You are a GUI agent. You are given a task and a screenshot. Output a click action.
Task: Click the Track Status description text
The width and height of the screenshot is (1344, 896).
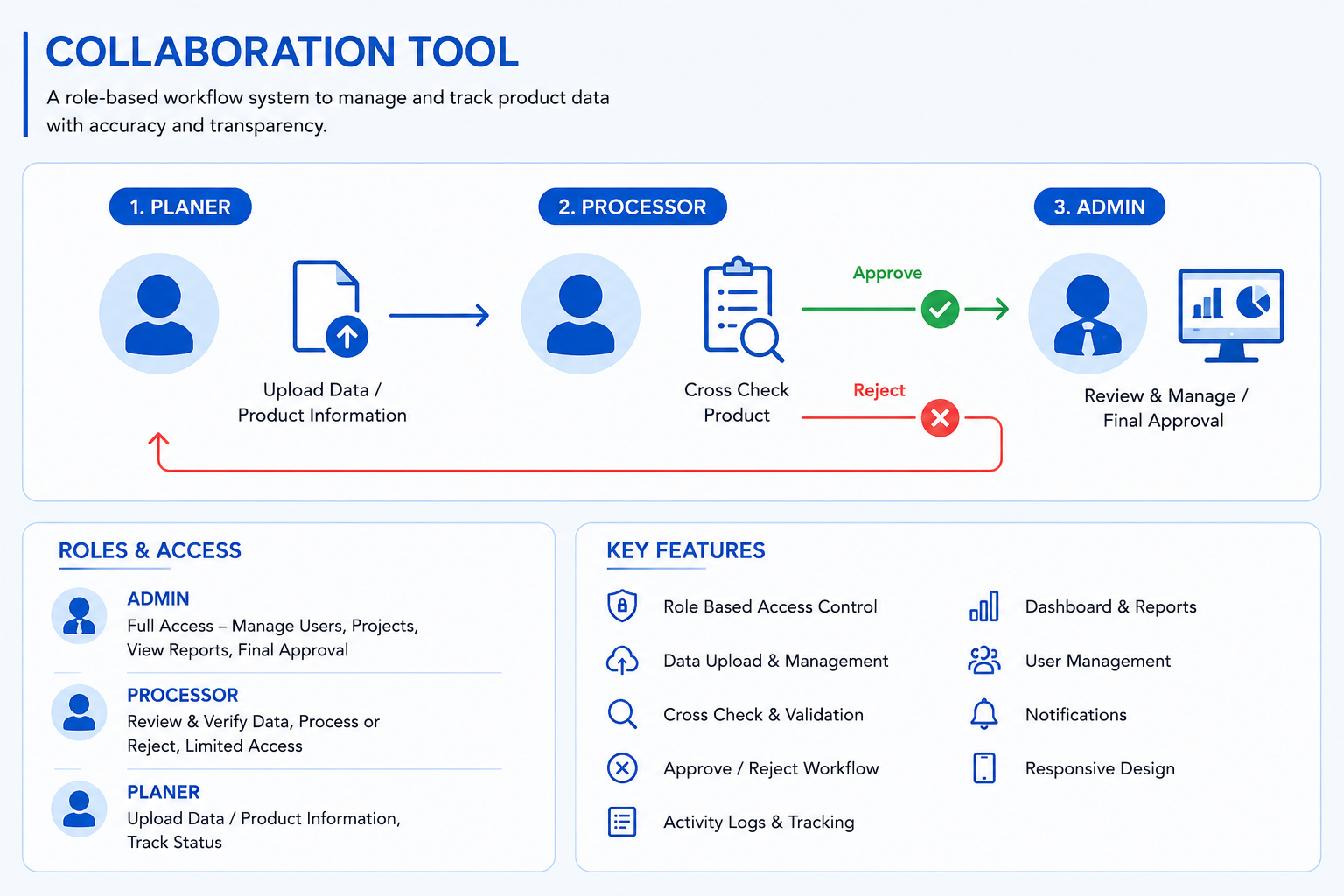[x=175, y=842]
